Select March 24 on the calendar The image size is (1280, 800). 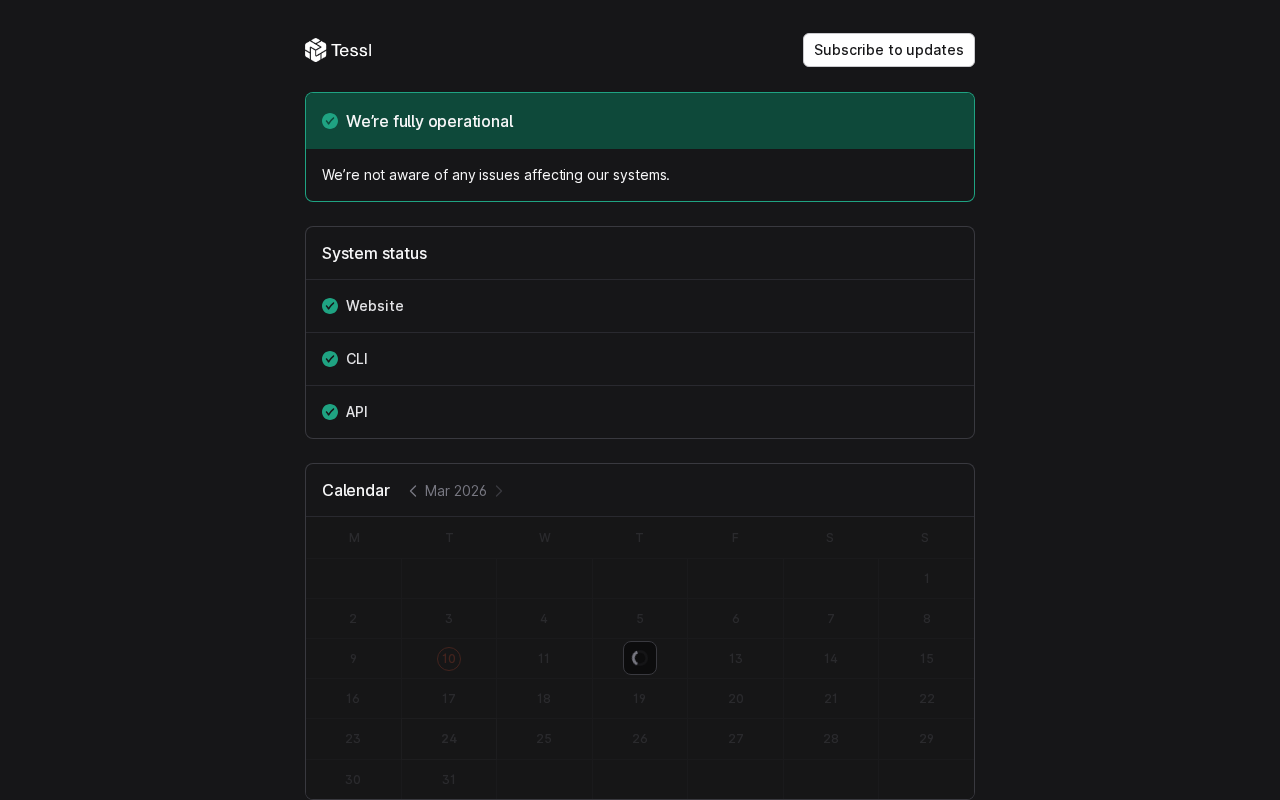click(449, 739)
